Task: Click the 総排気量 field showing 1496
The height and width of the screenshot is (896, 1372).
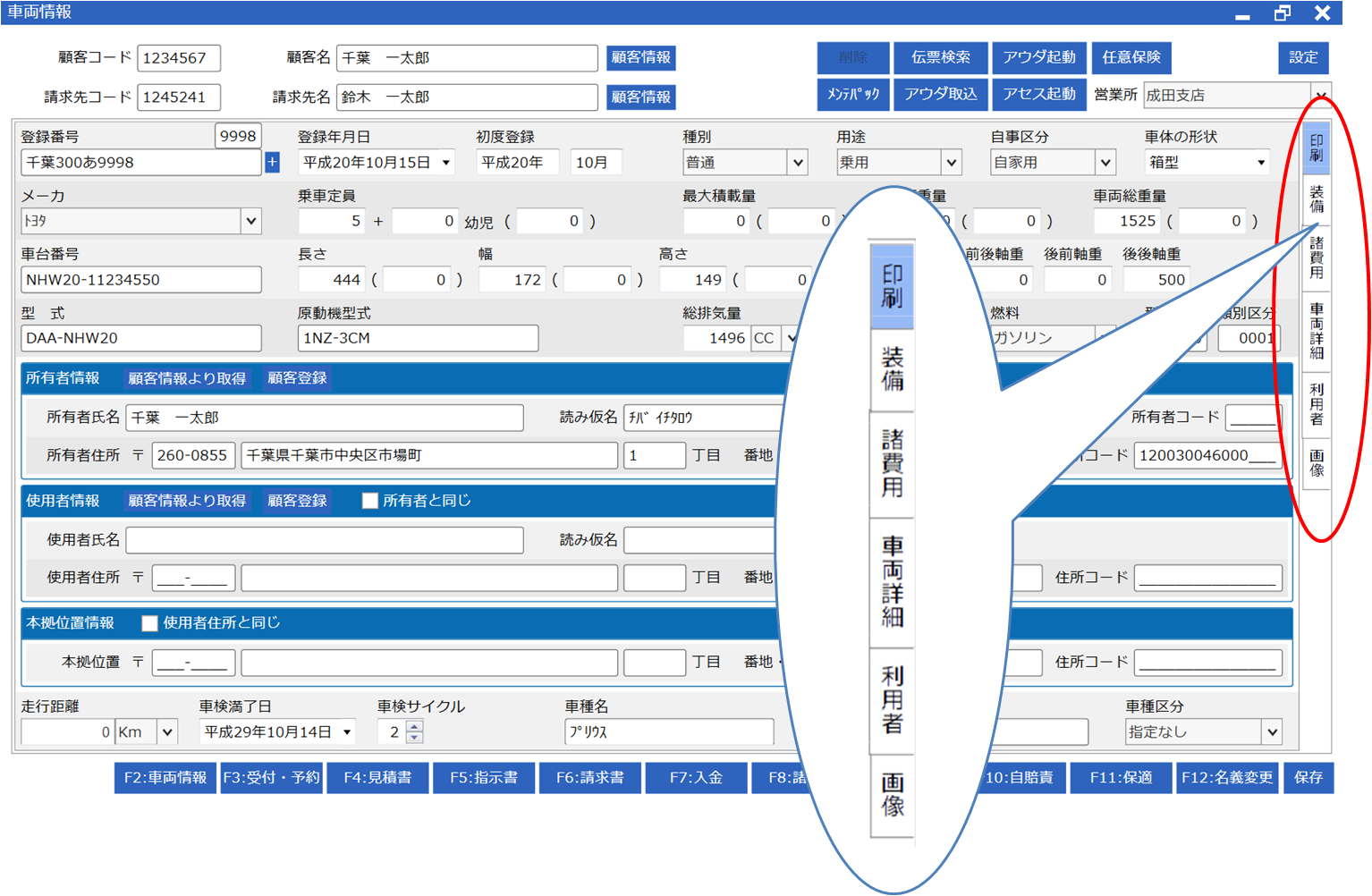Action: tap(716, 339)
